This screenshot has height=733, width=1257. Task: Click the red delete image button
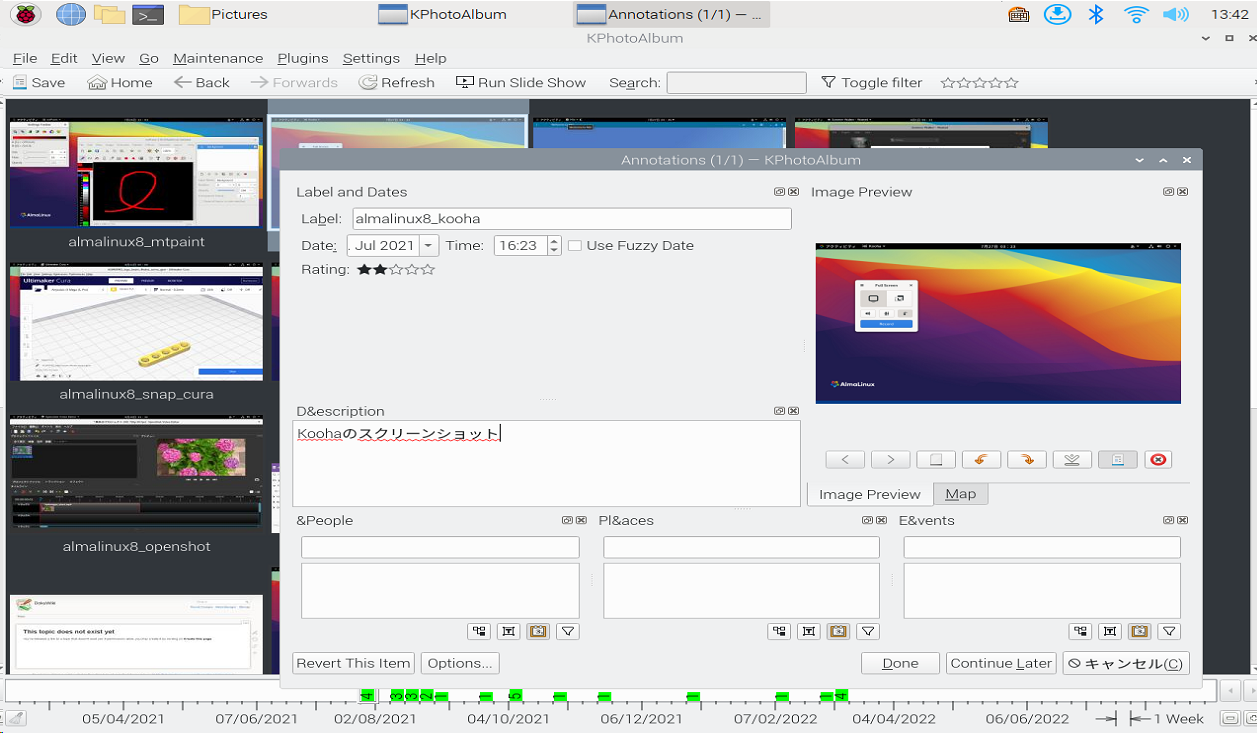(1158, 460)
